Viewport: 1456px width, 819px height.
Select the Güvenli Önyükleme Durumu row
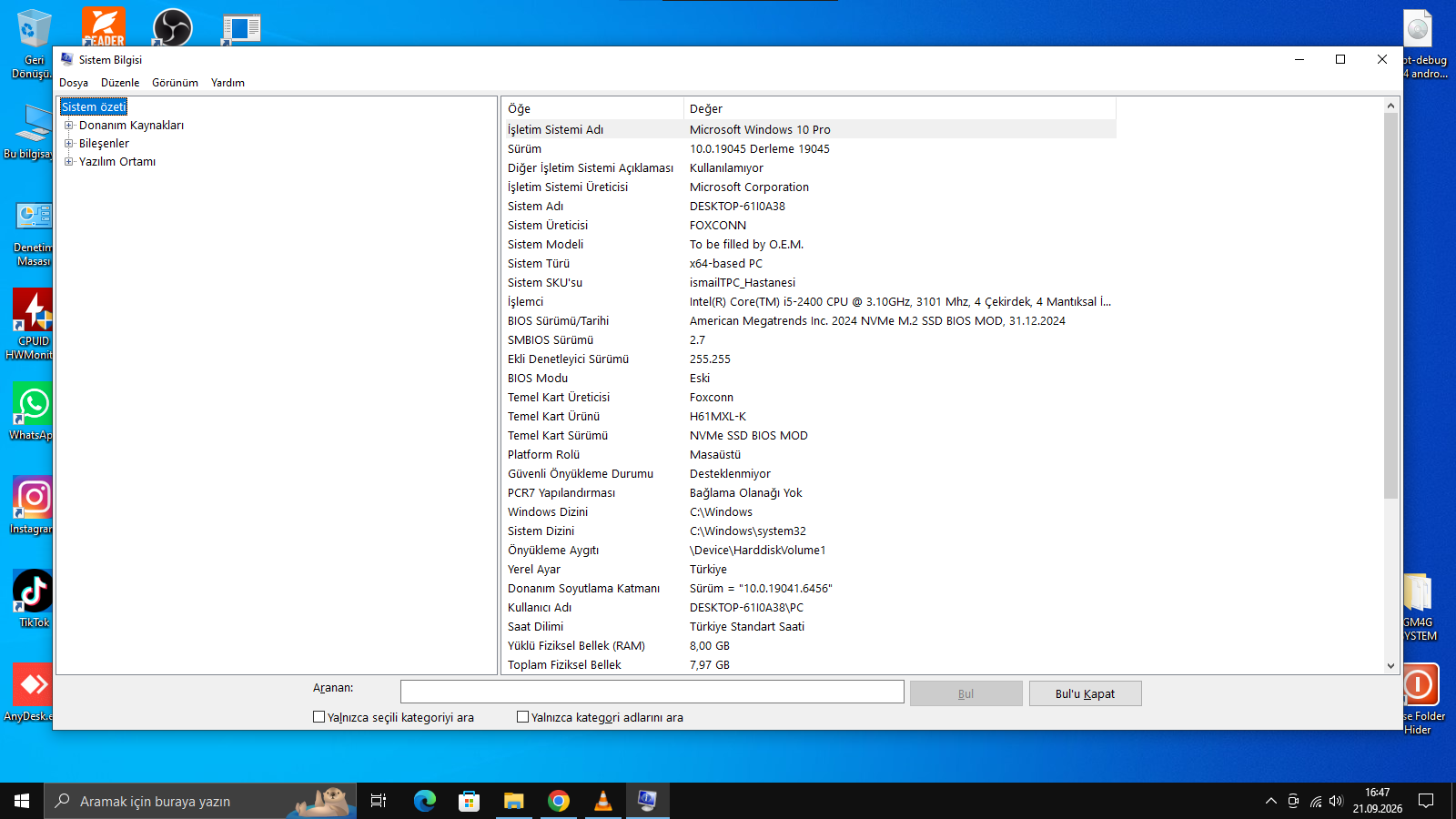click(808, 473)
